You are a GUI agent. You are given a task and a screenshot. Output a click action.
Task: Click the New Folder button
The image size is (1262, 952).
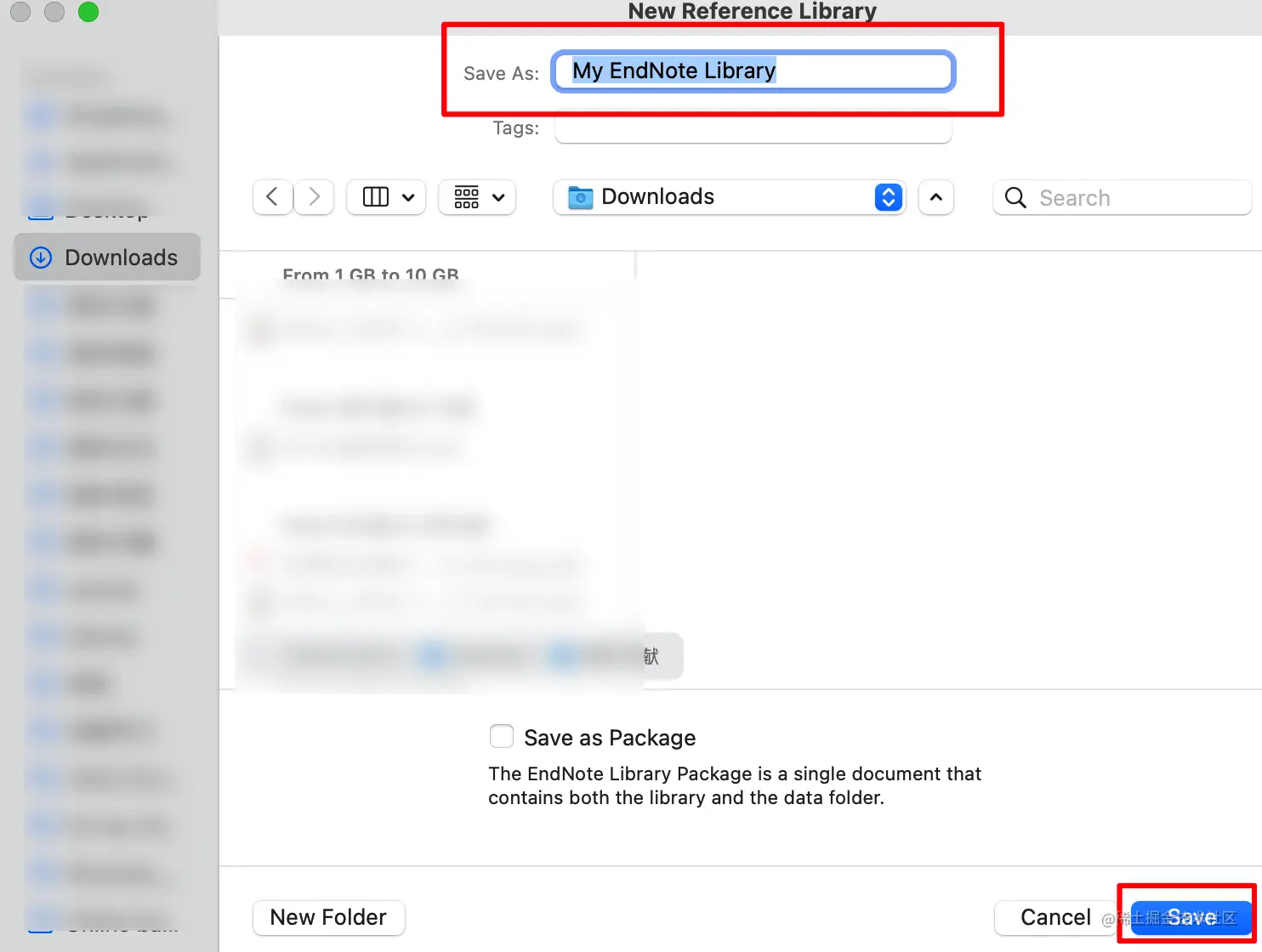(328, 917)
